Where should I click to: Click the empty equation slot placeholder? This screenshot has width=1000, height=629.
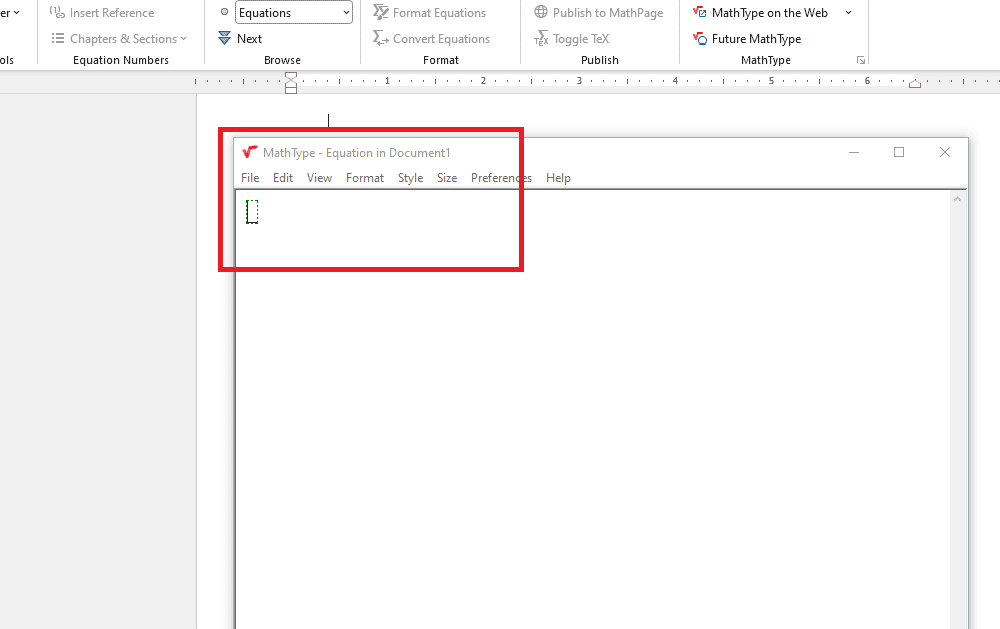coord(253,212)
